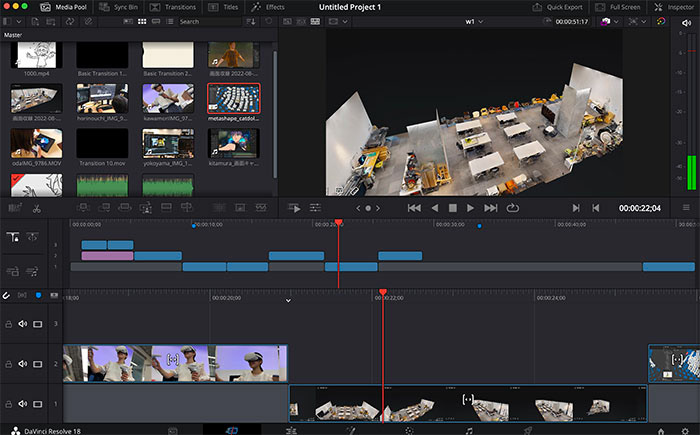Screen dimensions: 700x435
Task: Mute the speaker icon above audio meters
Action: pyautogui.click(x=686, y=23)
